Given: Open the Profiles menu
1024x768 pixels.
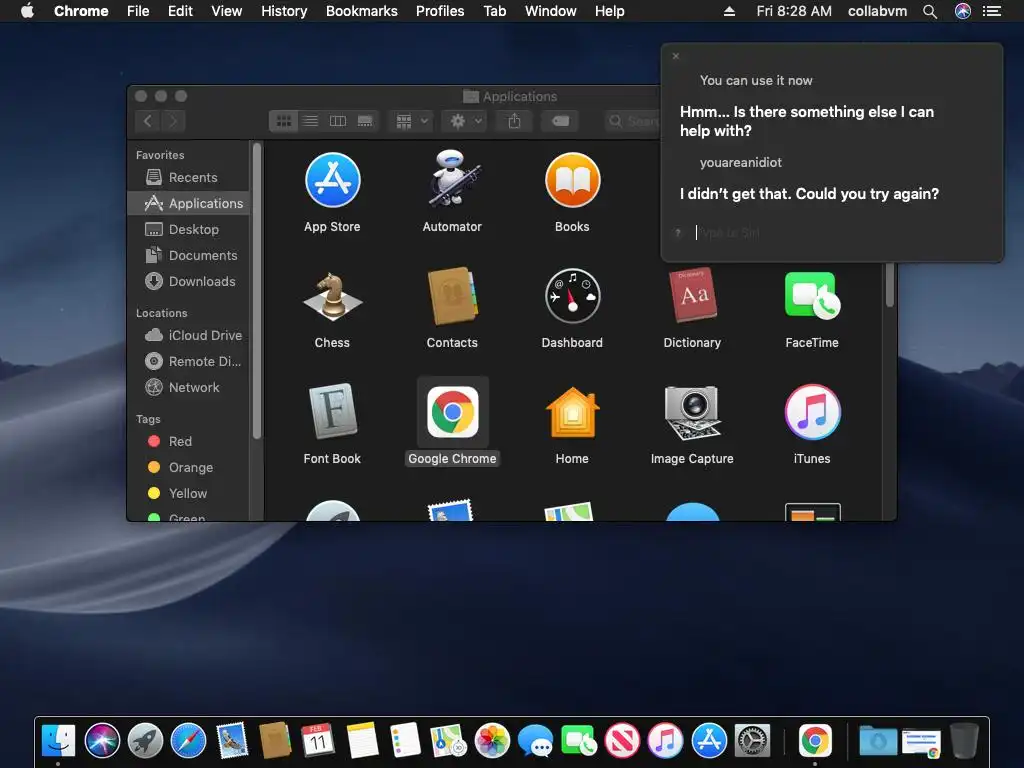Looking at the screenshot, I should [440, 11].
